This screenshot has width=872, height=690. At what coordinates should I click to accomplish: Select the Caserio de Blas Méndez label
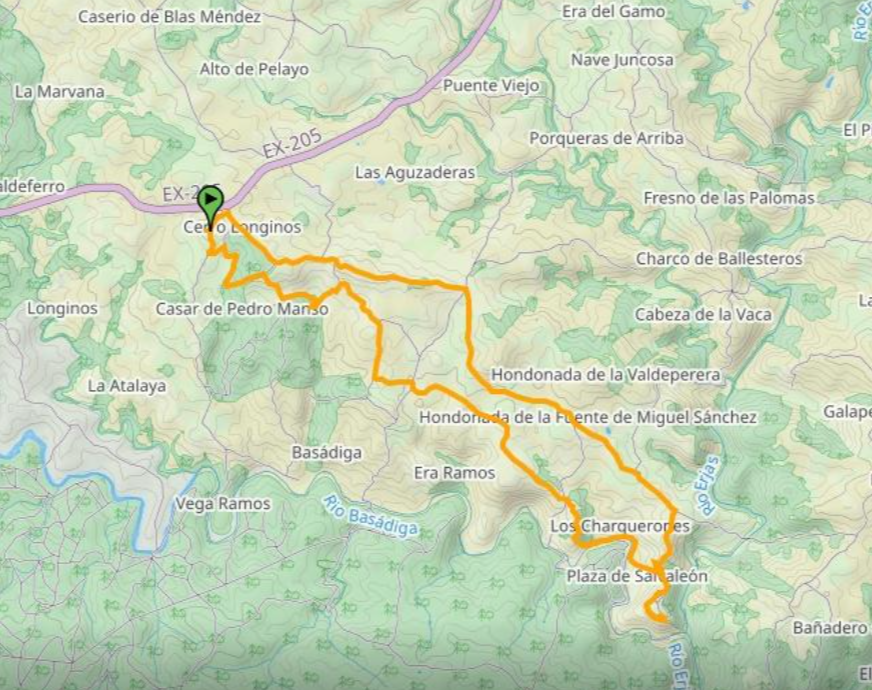point(170,17)
